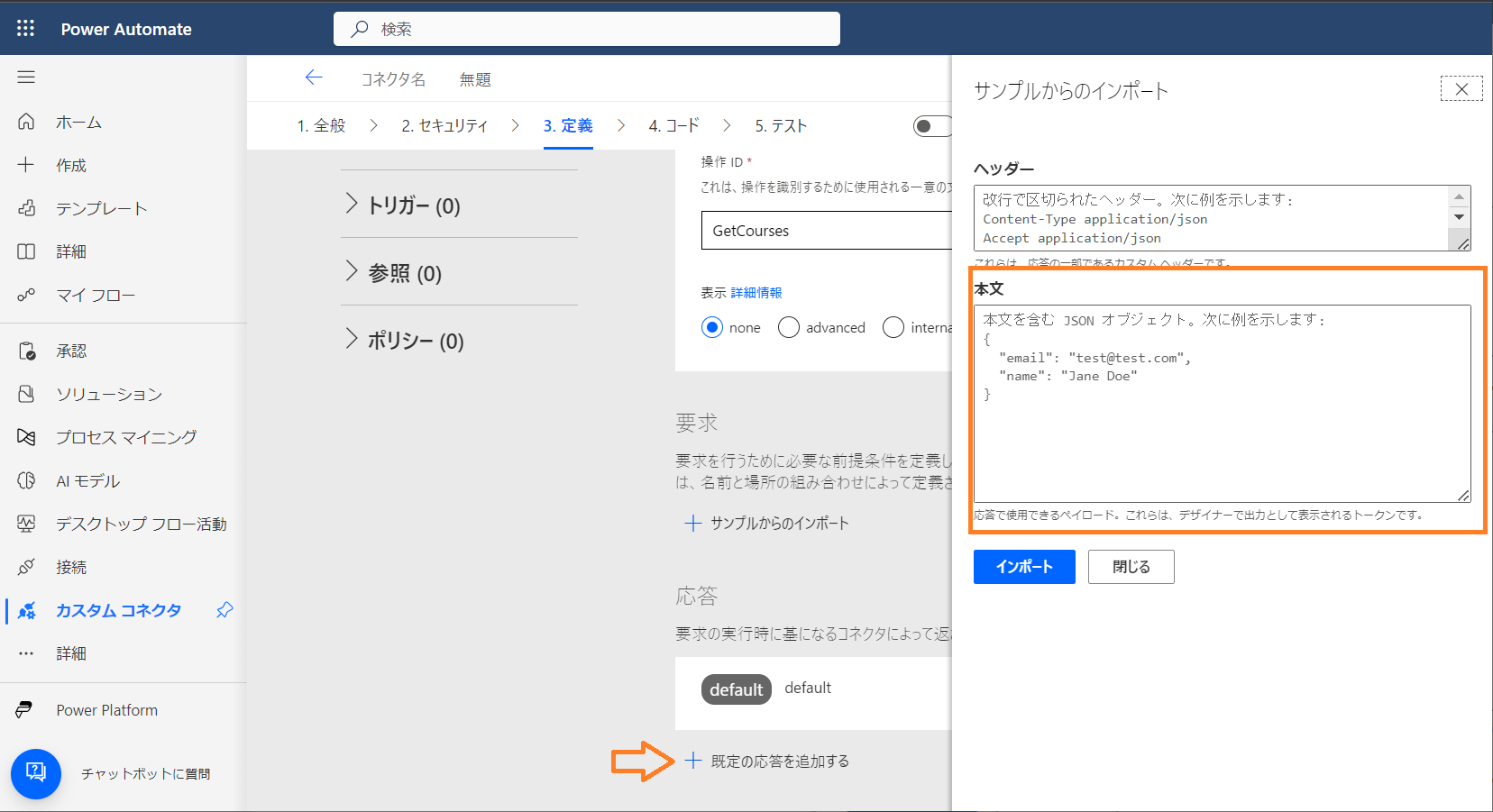Click the Power Automate title
Viewport: 1493px width, 812px height.
(x=126, y=29)
